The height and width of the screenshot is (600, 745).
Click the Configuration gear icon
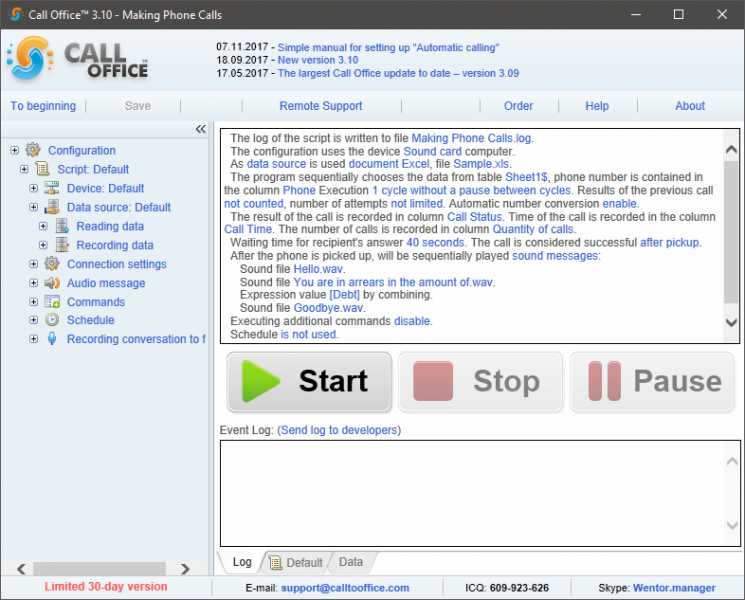[33, 150]
